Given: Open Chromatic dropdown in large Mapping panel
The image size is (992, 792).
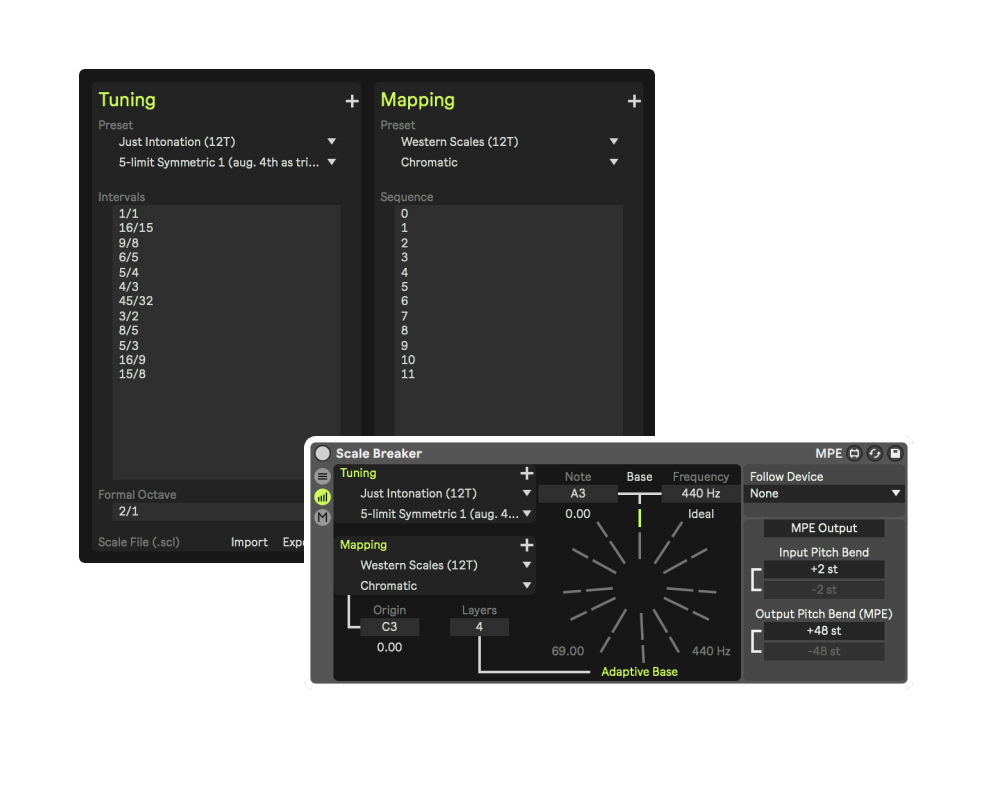Looking at the screenshot, I should tap(509, 163).
